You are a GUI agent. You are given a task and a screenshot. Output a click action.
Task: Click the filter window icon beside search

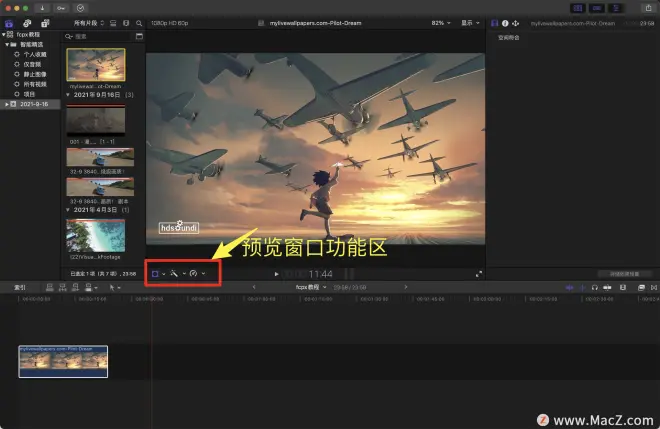pyautogui.click(x=139, y=37)
